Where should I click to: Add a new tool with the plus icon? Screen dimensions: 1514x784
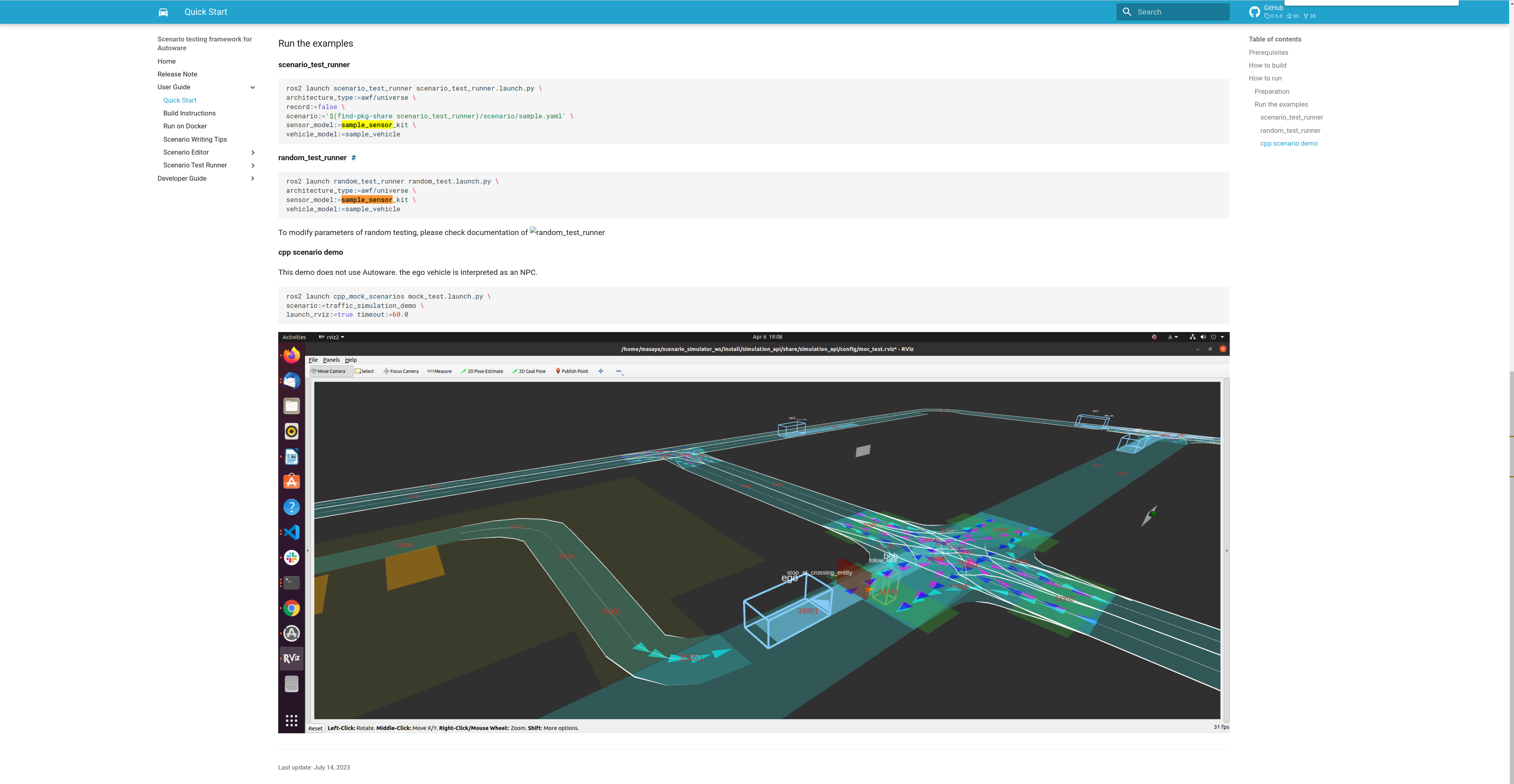point(601,371)
